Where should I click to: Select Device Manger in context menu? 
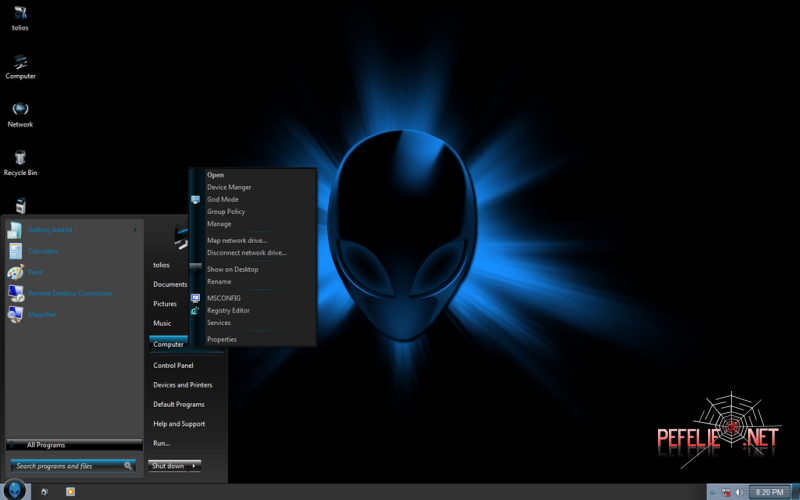pyautogui.click(x=229, y=187)
